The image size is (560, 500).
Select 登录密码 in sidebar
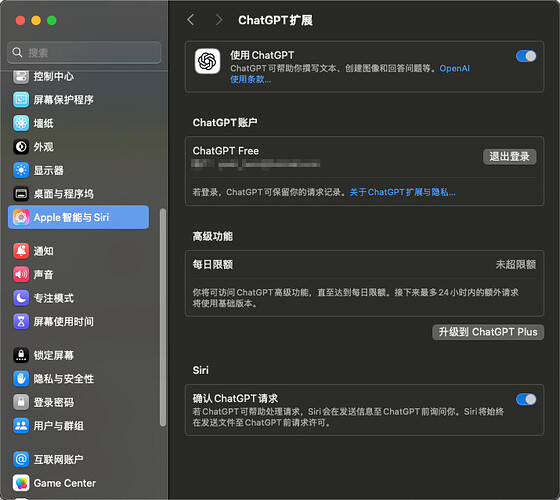pyautogui.click(x=79, y=402)
